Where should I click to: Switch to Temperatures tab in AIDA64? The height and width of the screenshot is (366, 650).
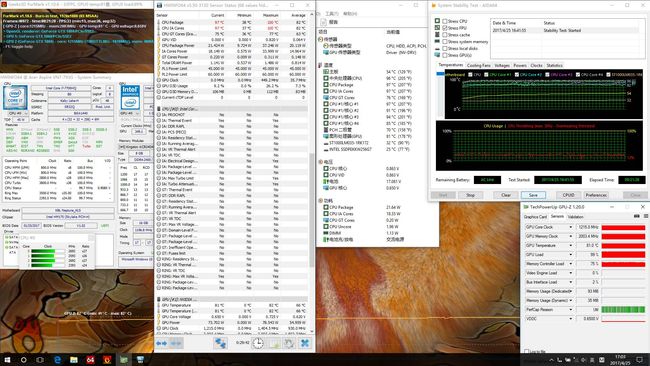451,65
